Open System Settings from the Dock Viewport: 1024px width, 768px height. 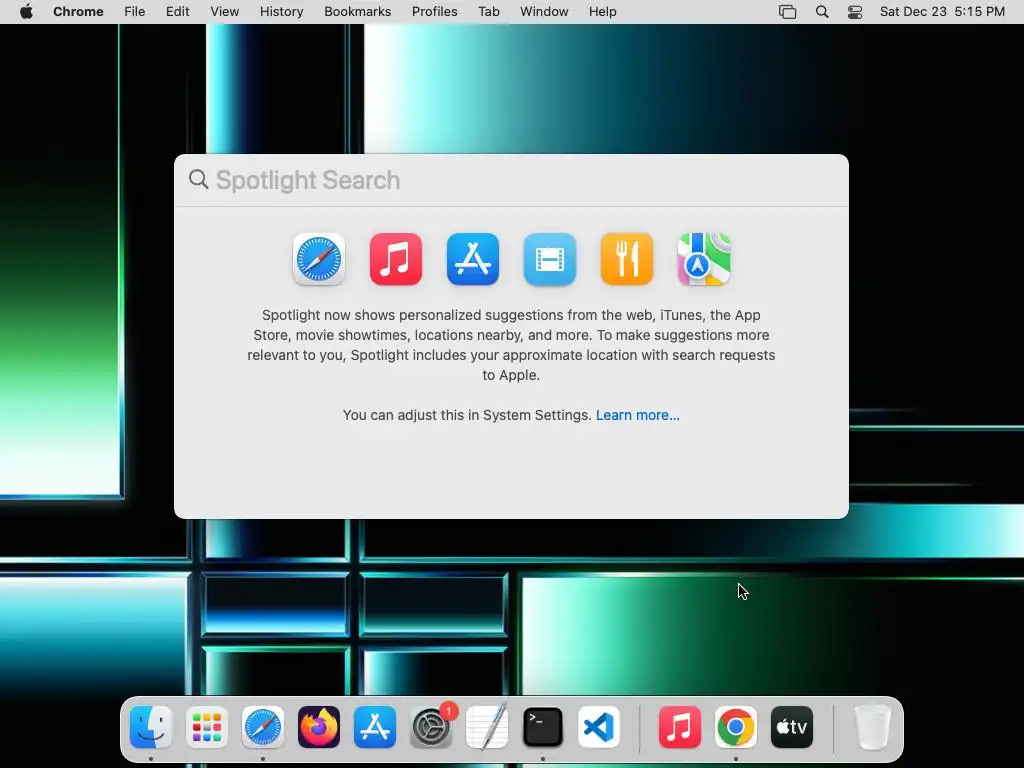[431, 727]
